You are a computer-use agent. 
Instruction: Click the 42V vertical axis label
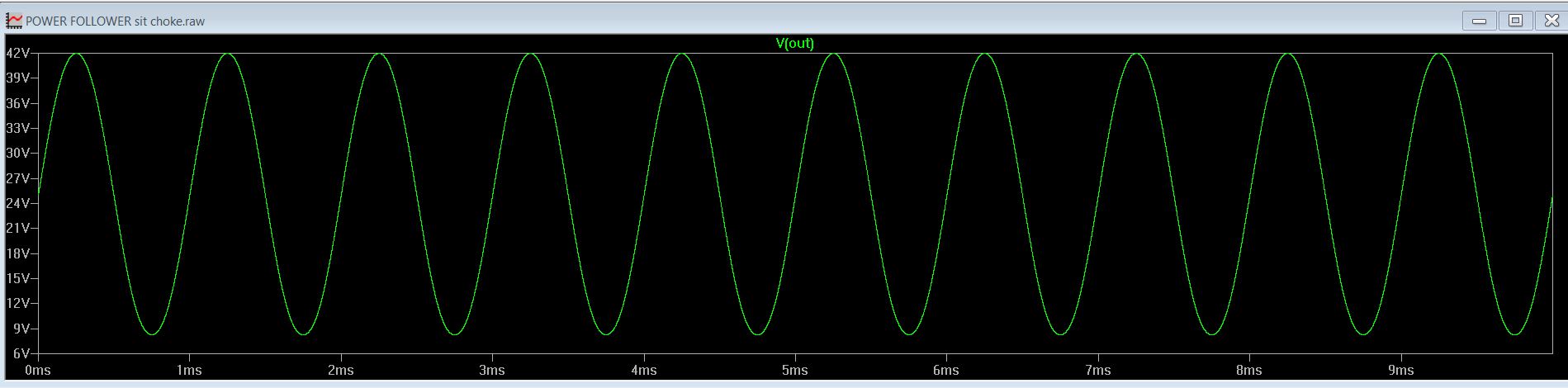[x=18, y=53]
